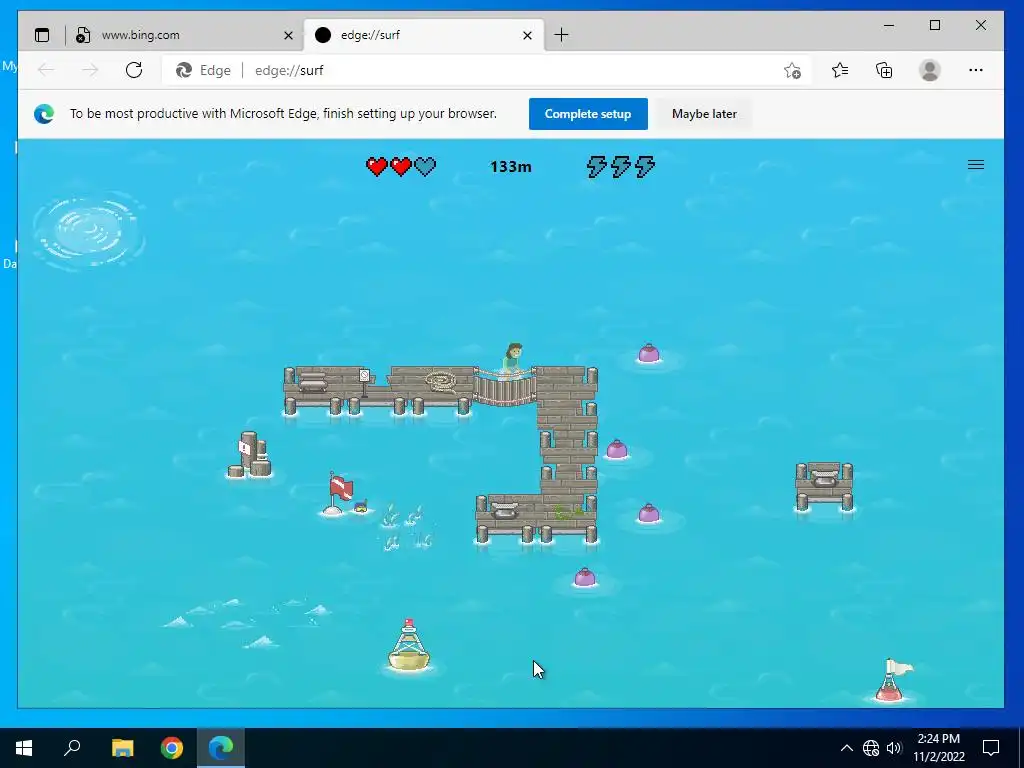This screenshot has height=768, width=1024.
Task: Open the volume tray icon
Action: click(x=894, y=748)
